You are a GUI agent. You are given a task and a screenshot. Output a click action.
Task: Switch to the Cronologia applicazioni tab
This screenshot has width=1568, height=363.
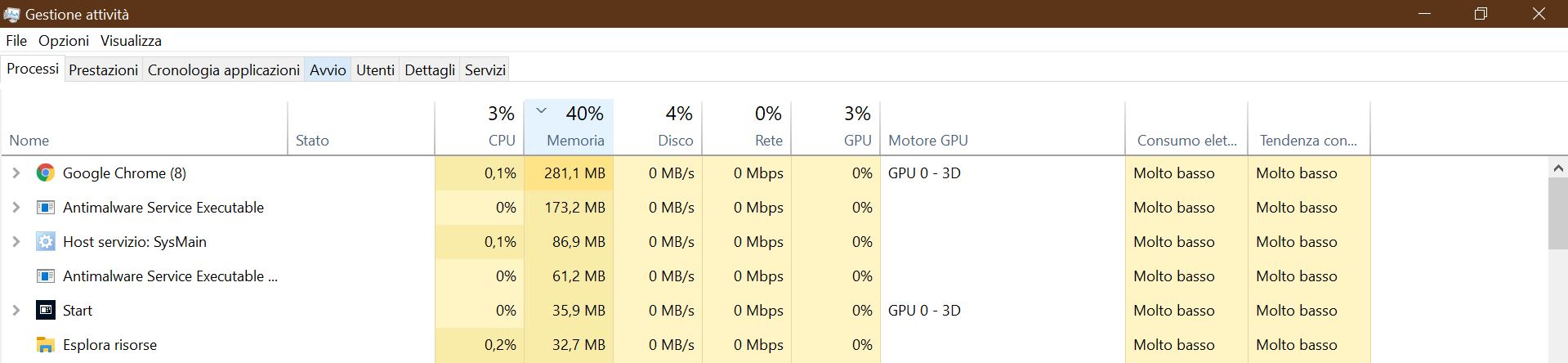(x=224, y=70)
